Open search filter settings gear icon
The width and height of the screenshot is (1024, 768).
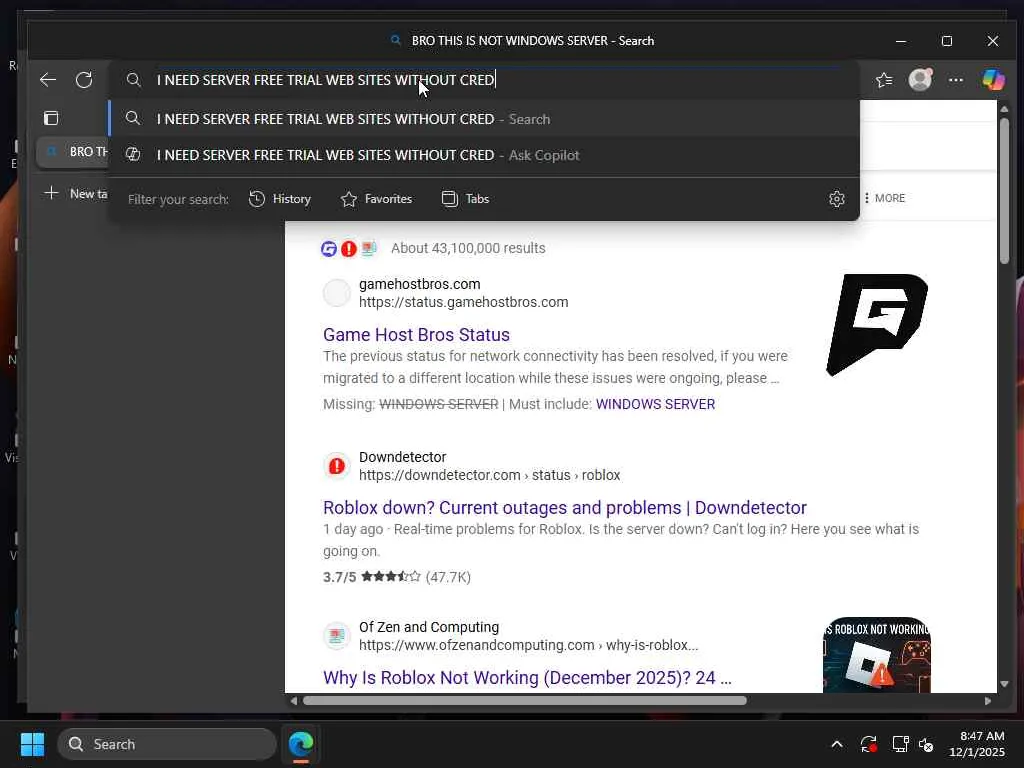837,199
